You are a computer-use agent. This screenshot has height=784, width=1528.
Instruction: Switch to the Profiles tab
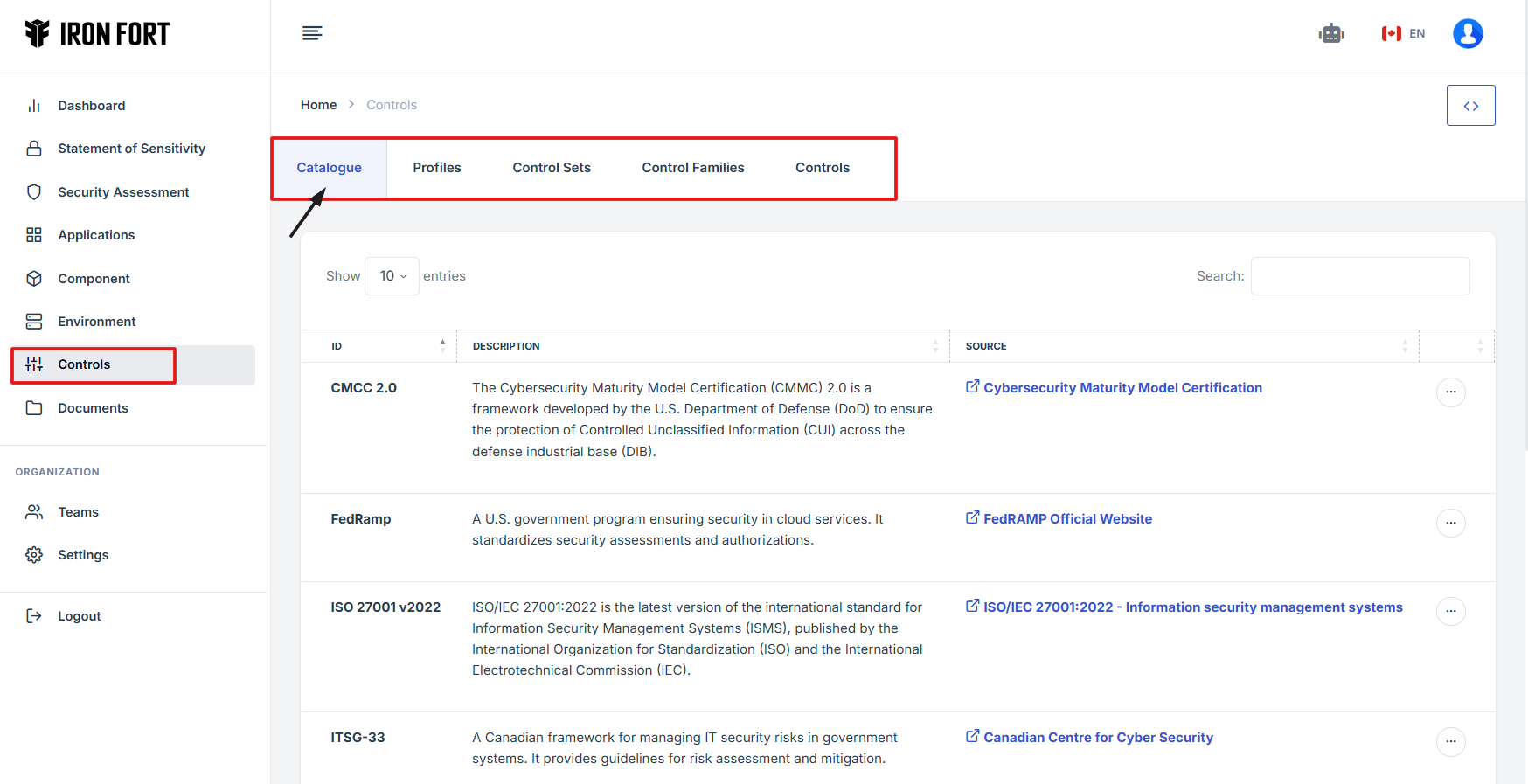(436, 168)
